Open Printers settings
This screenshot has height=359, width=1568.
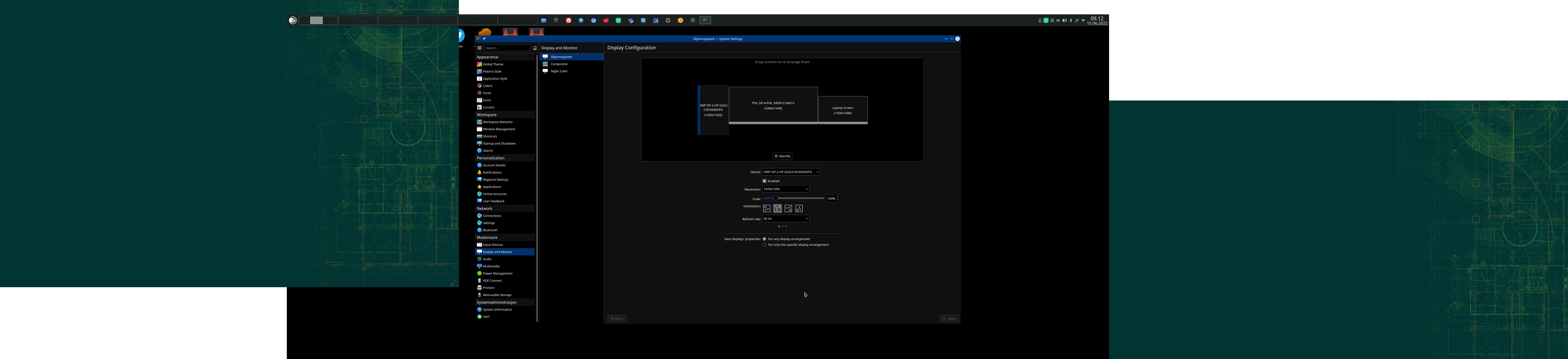coord(505,288)
